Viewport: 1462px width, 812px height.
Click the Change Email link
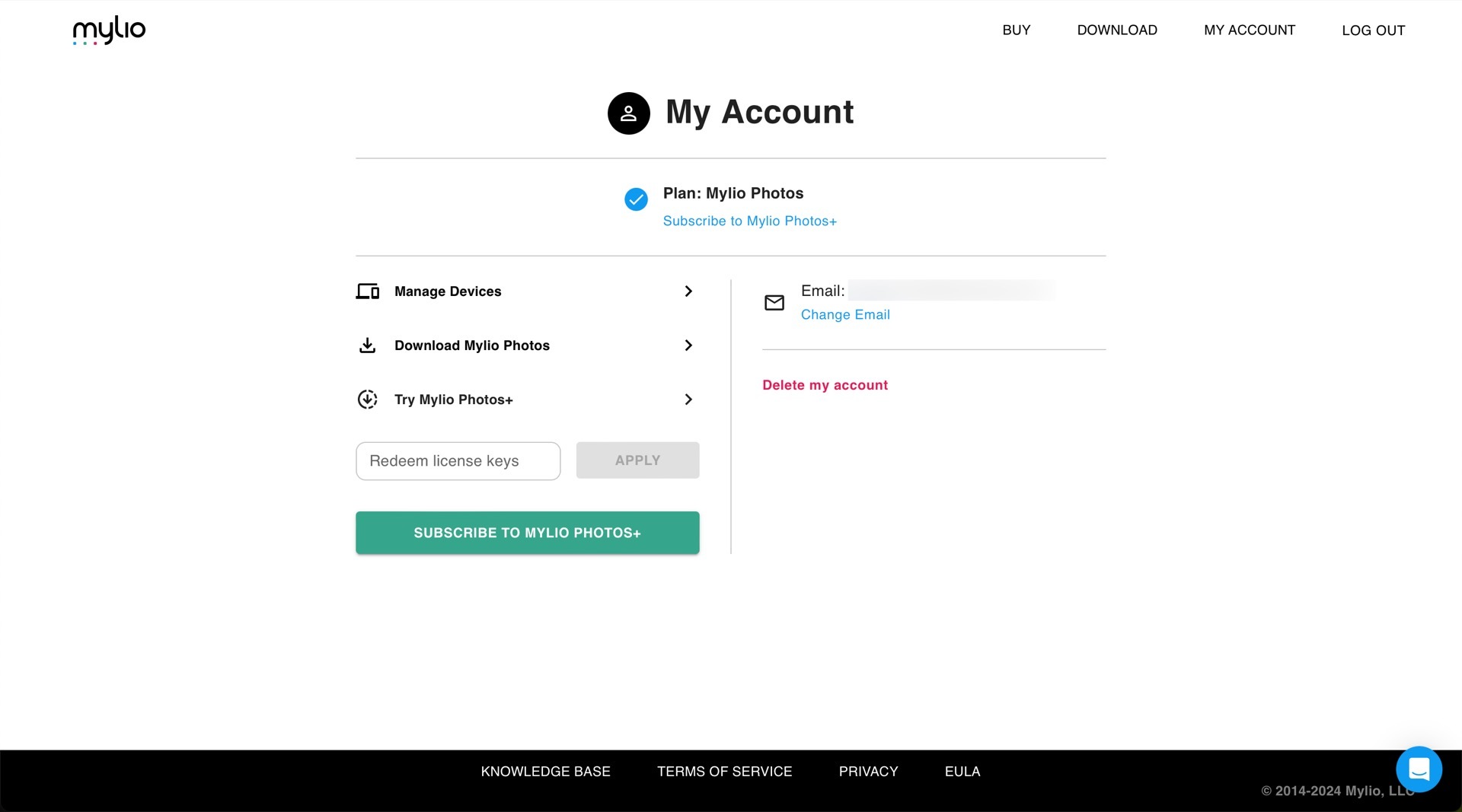click(x=844, y=315)
